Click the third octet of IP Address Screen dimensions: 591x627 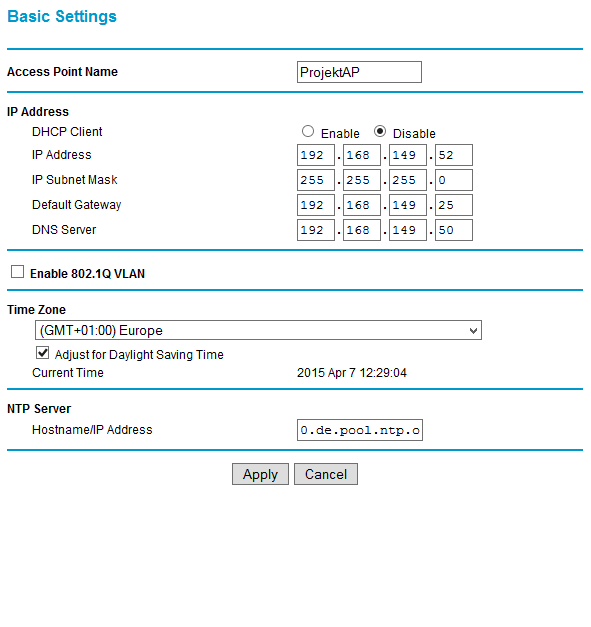408,155
